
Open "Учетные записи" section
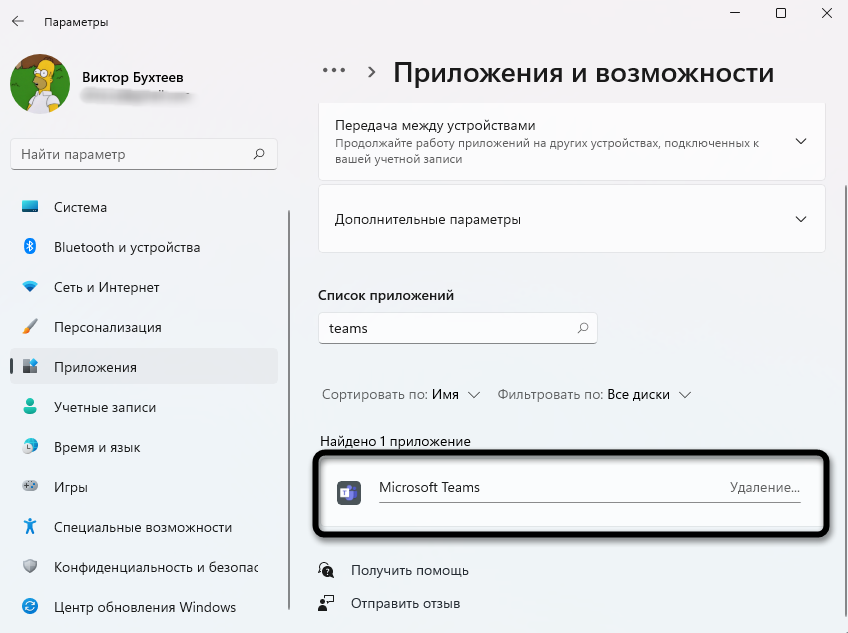point(144,407)
